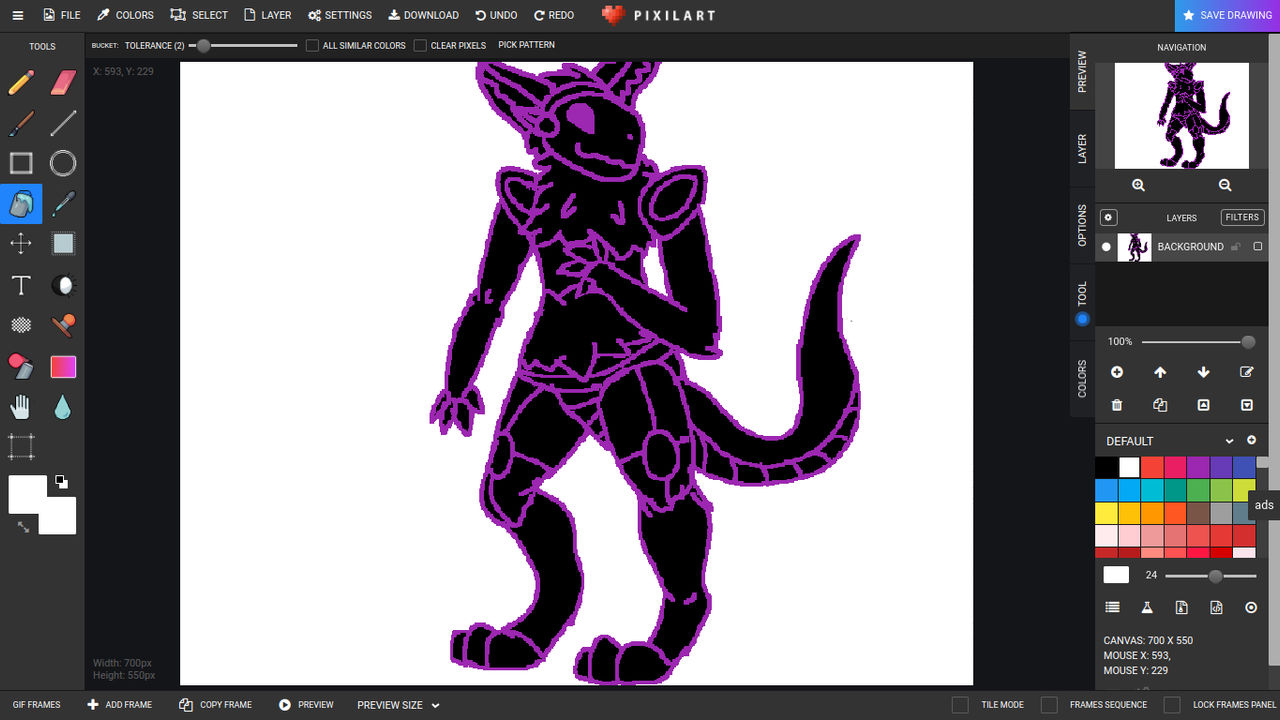Toggle Lock Frames Panel checkbox
The image size is (1280, 720).
pos(1172,705)
